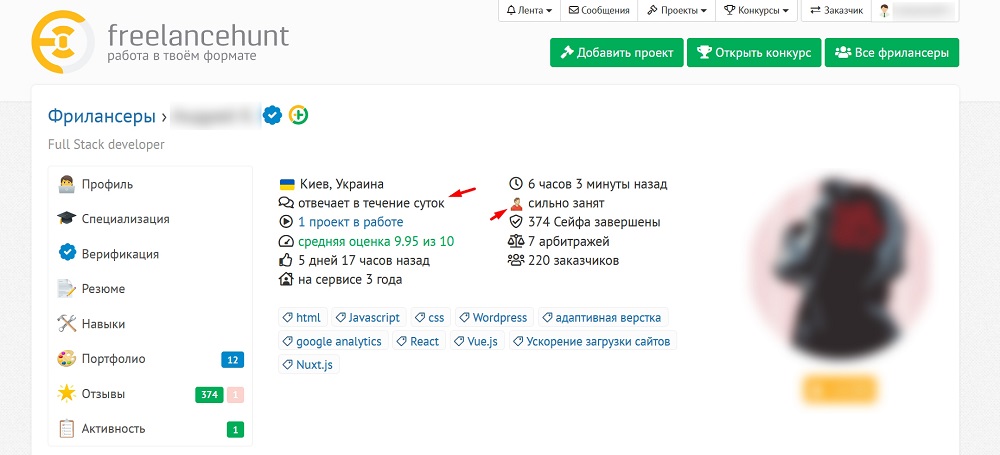
Task: Click the green 374 reviews badge
Action: pyautogui.click(x=209, y=395)
